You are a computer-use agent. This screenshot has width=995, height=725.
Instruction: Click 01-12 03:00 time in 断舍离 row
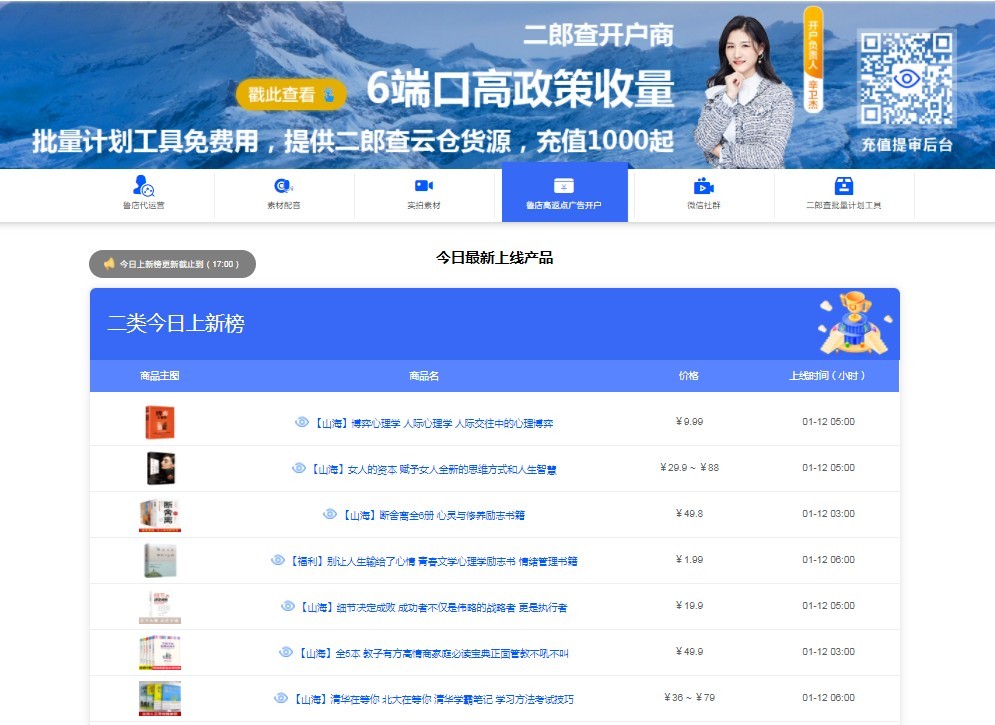click(828, 513)
